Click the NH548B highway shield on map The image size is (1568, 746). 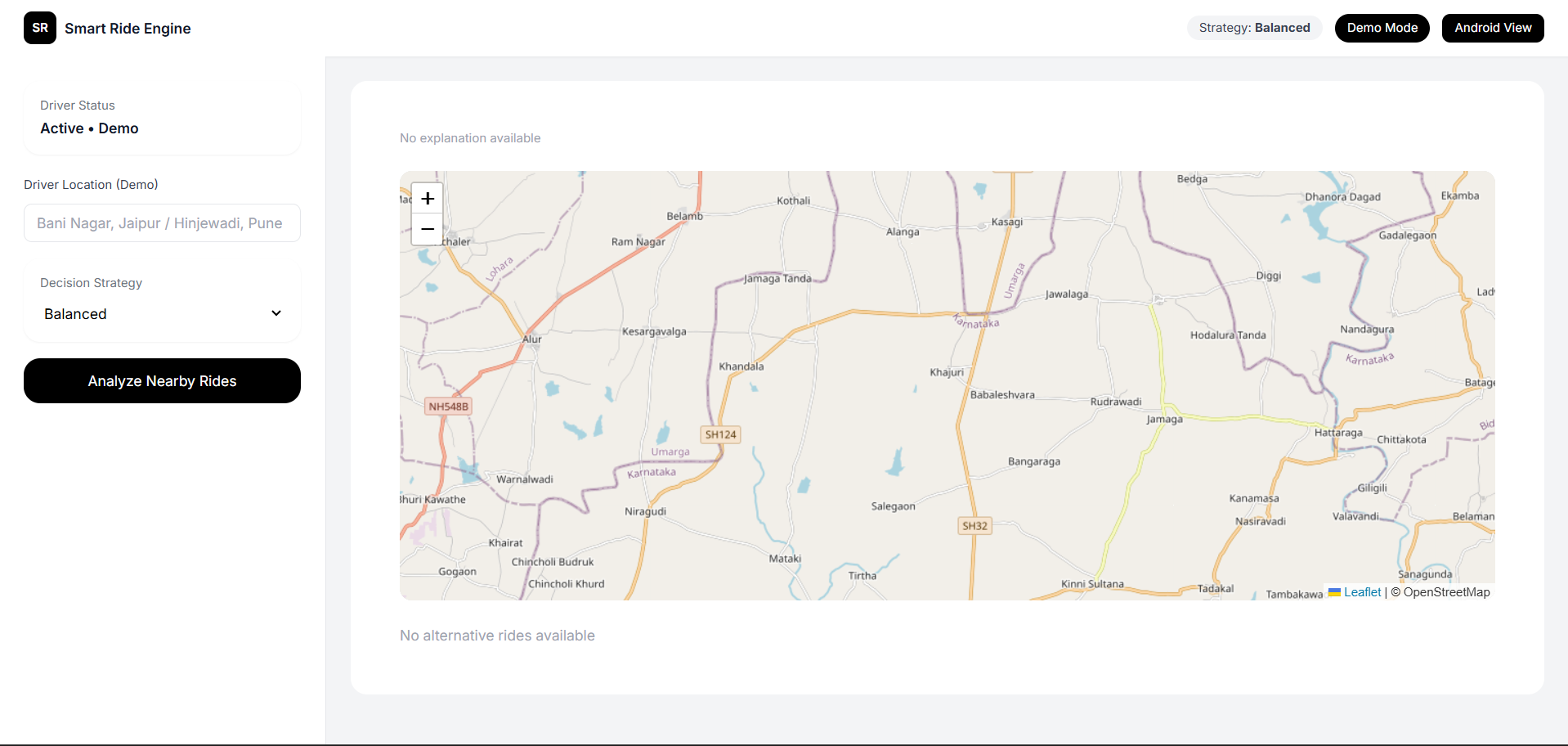(x=449, y=407)
